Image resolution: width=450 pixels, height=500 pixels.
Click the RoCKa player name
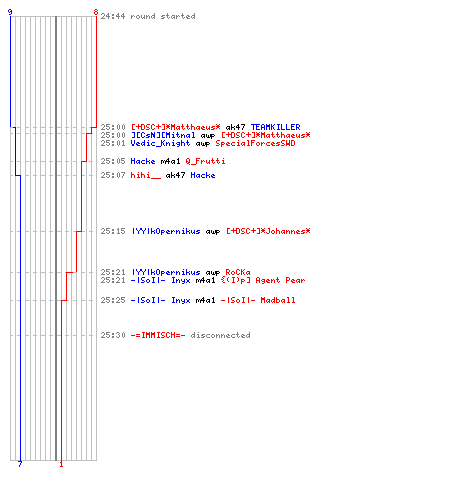238,272
